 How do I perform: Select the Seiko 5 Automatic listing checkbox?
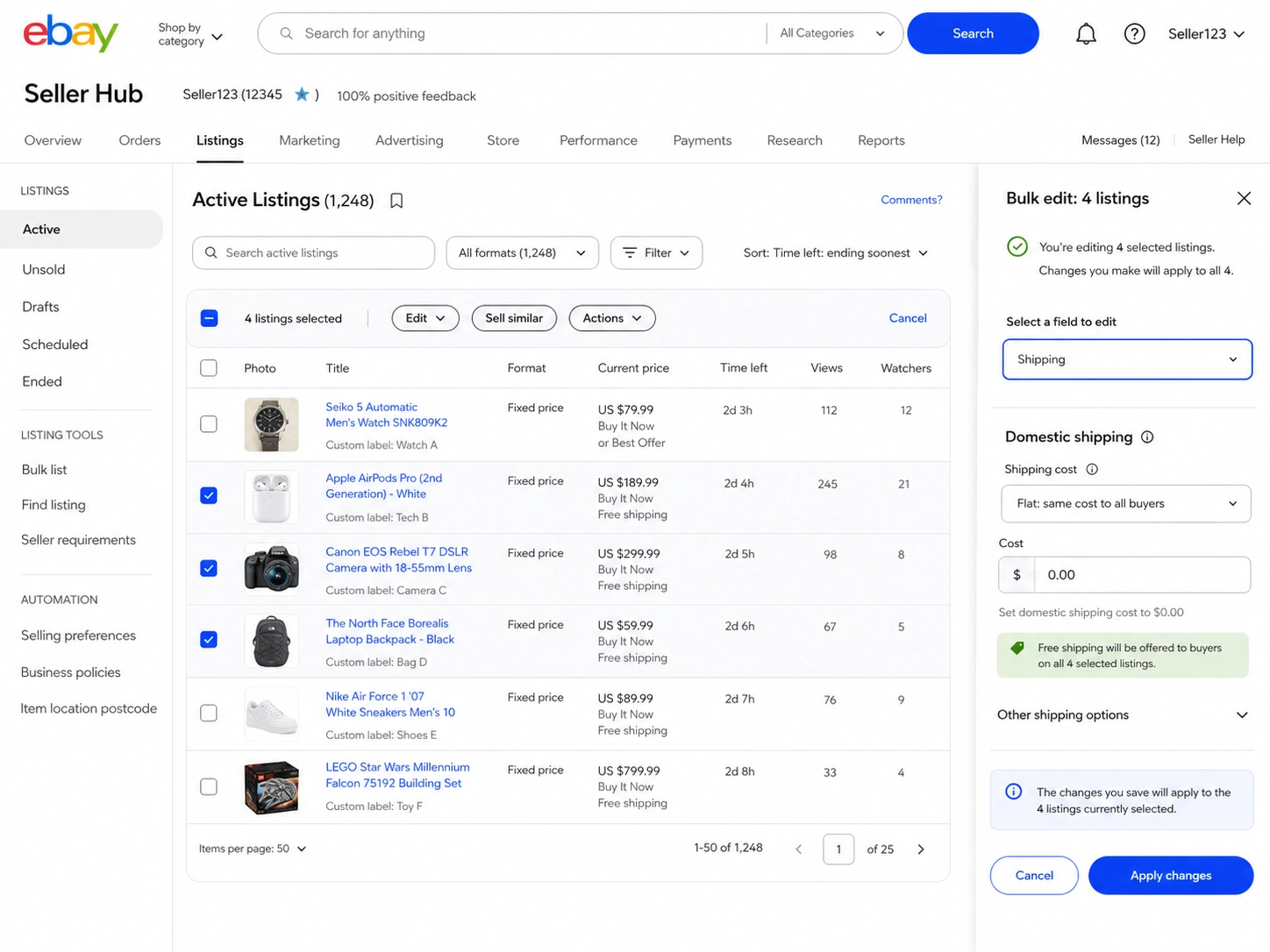(x=209, y=424)
